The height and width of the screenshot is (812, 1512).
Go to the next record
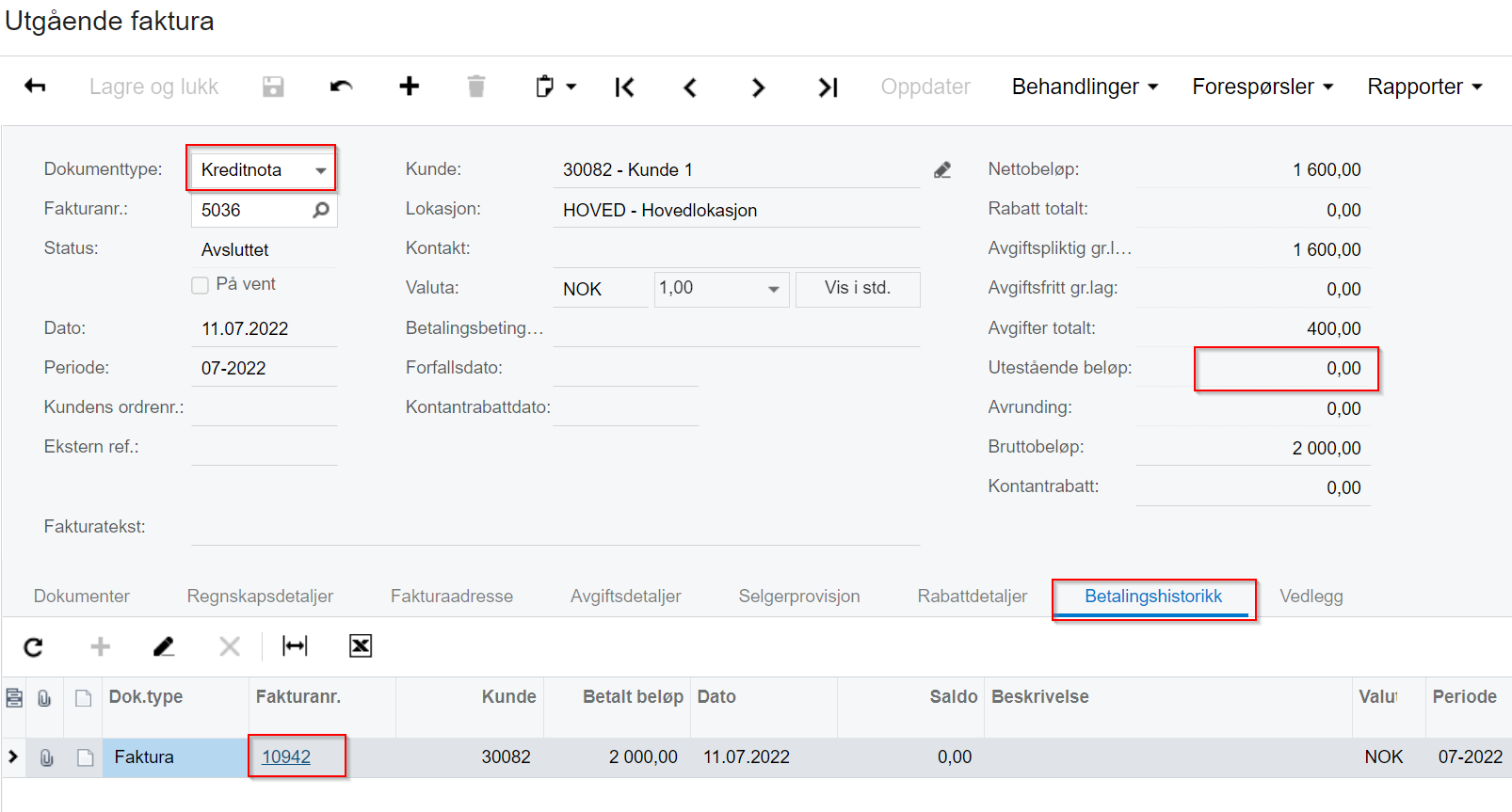(758, 88)
